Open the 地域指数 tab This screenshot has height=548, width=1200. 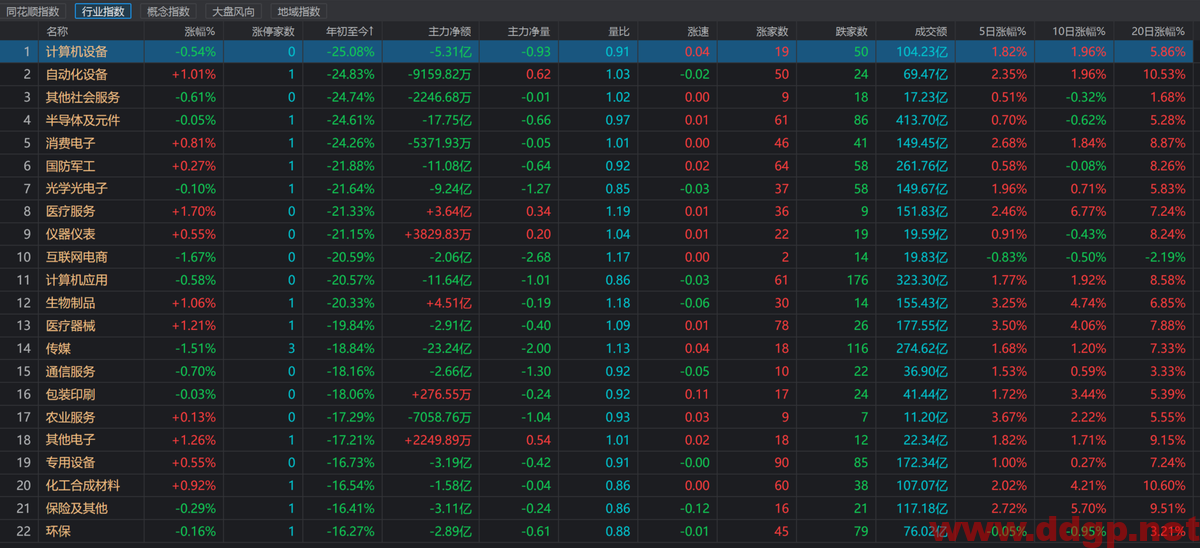coord(299,11)
